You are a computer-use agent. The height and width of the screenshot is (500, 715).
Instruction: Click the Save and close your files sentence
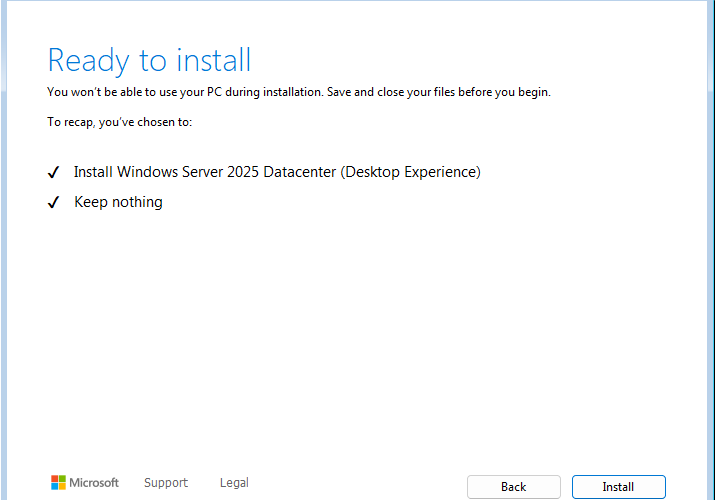pyautogui.click(x=439, y=92)
